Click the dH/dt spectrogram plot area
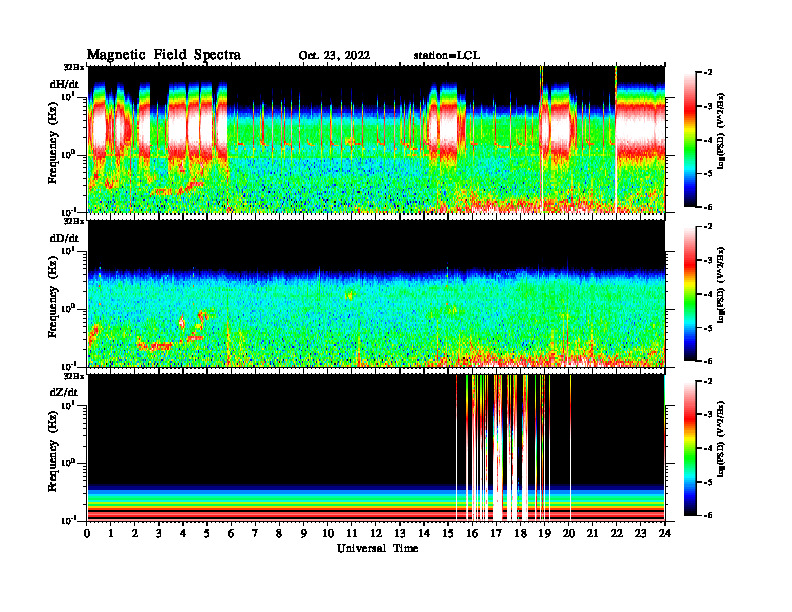 (x=376, y=139)
